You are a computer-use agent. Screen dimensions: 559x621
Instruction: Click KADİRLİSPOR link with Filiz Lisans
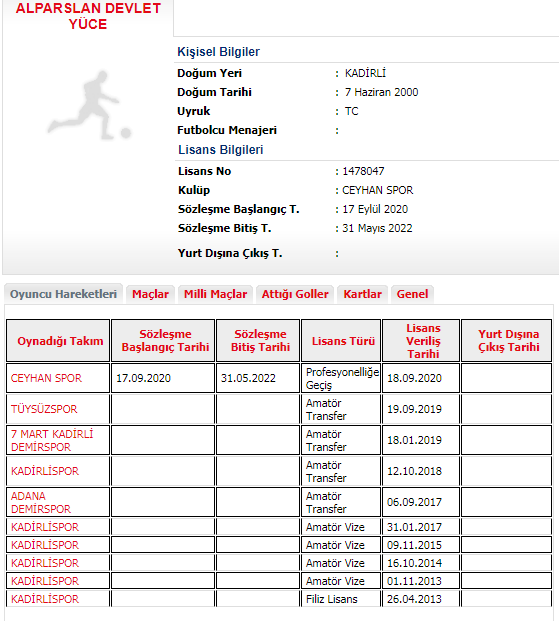45,599
